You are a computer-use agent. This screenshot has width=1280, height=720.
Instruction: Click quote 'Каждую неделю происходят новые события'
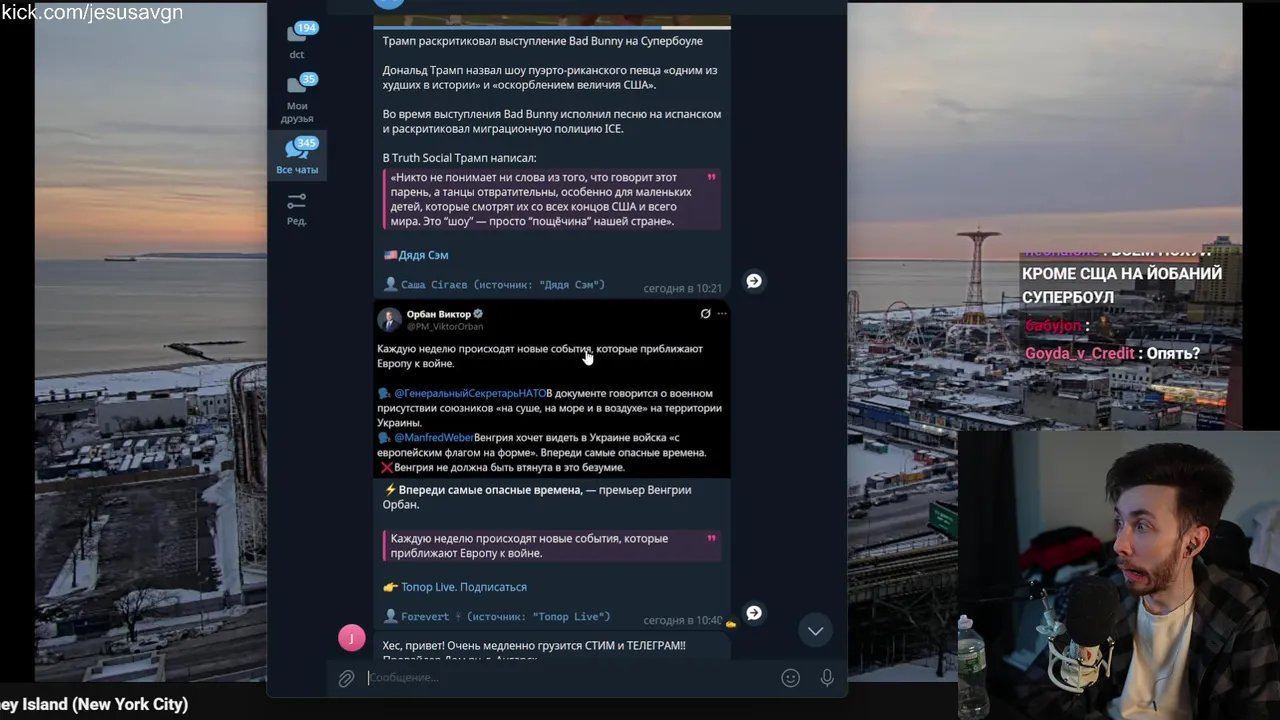(551, 546)
